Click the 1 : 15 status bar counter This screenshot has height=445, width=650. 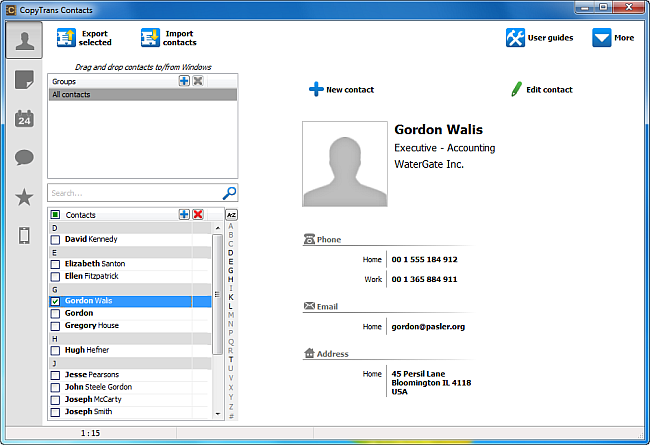point(90,433)
